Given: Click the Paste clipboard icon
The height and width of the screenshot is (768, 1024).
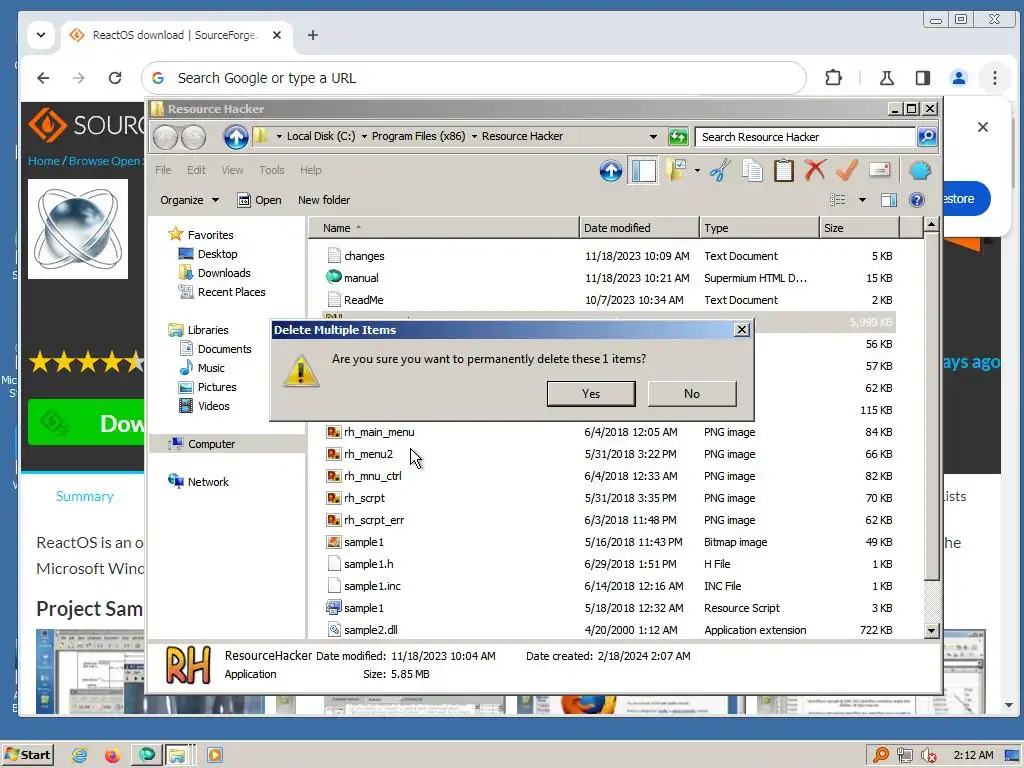Looking at the screenshot, I should pos(784,171).
